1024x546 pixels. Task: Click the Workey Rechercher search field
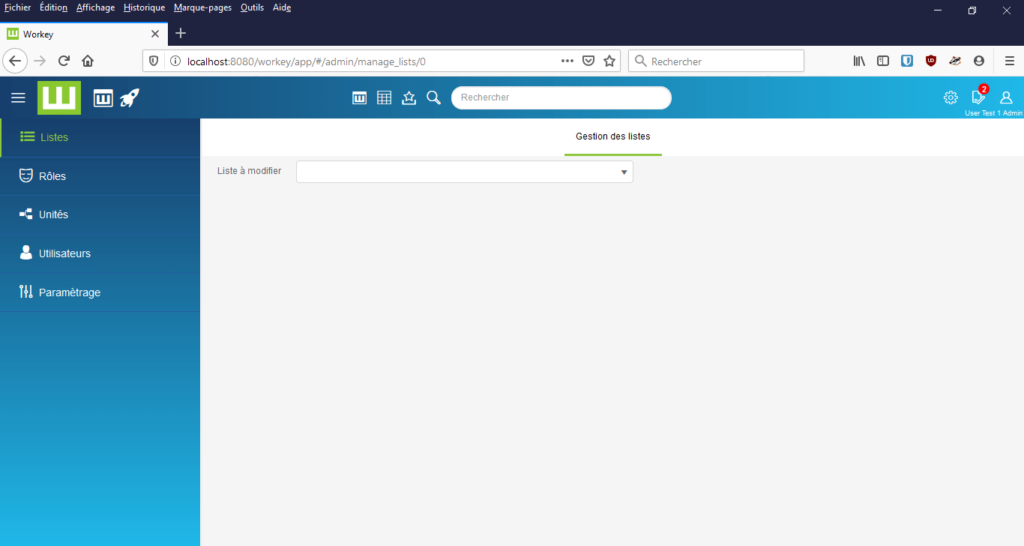[561, 98]
